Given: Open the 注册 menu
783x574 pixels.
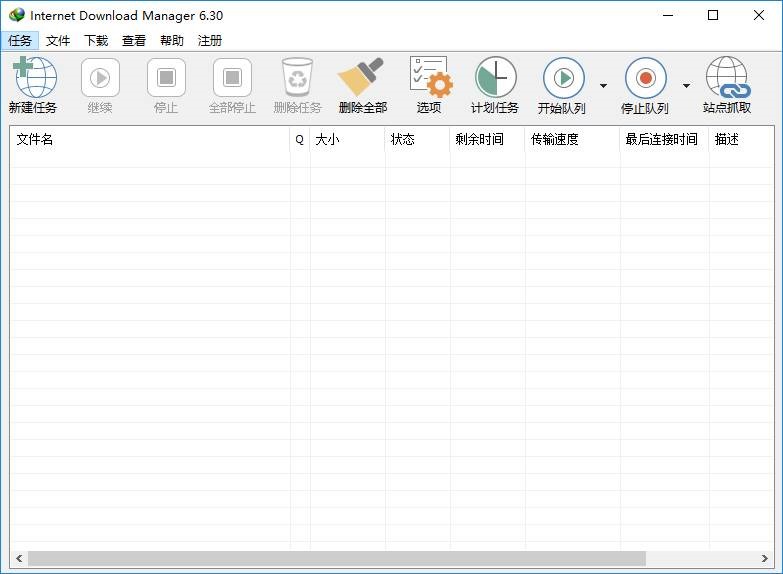Looking at the screenshot, I should (210, 40).
